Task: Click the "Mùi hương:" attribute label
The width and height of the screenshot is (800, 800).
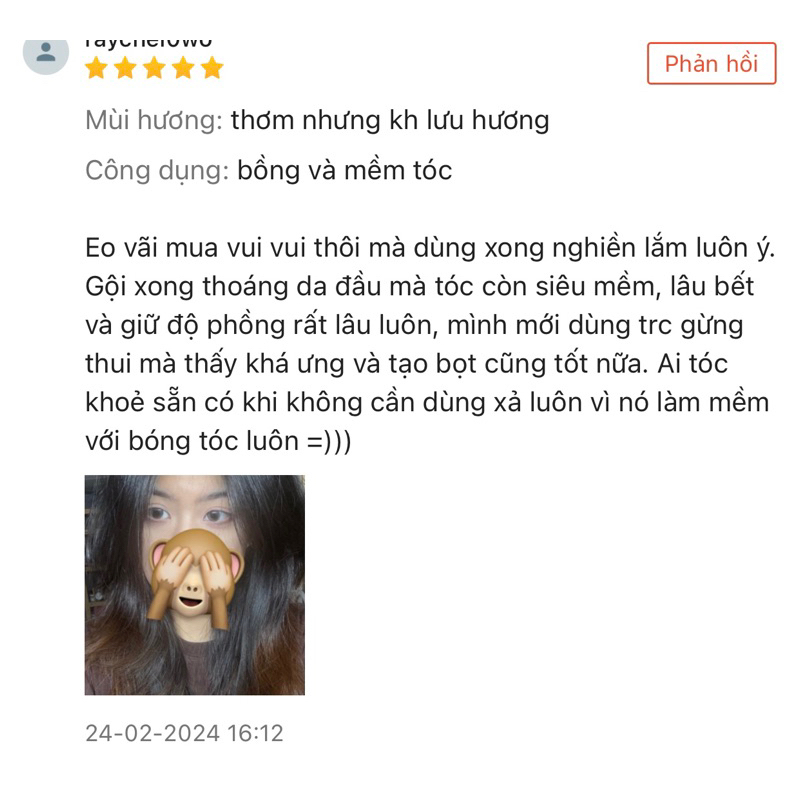Action: point(154,121)
